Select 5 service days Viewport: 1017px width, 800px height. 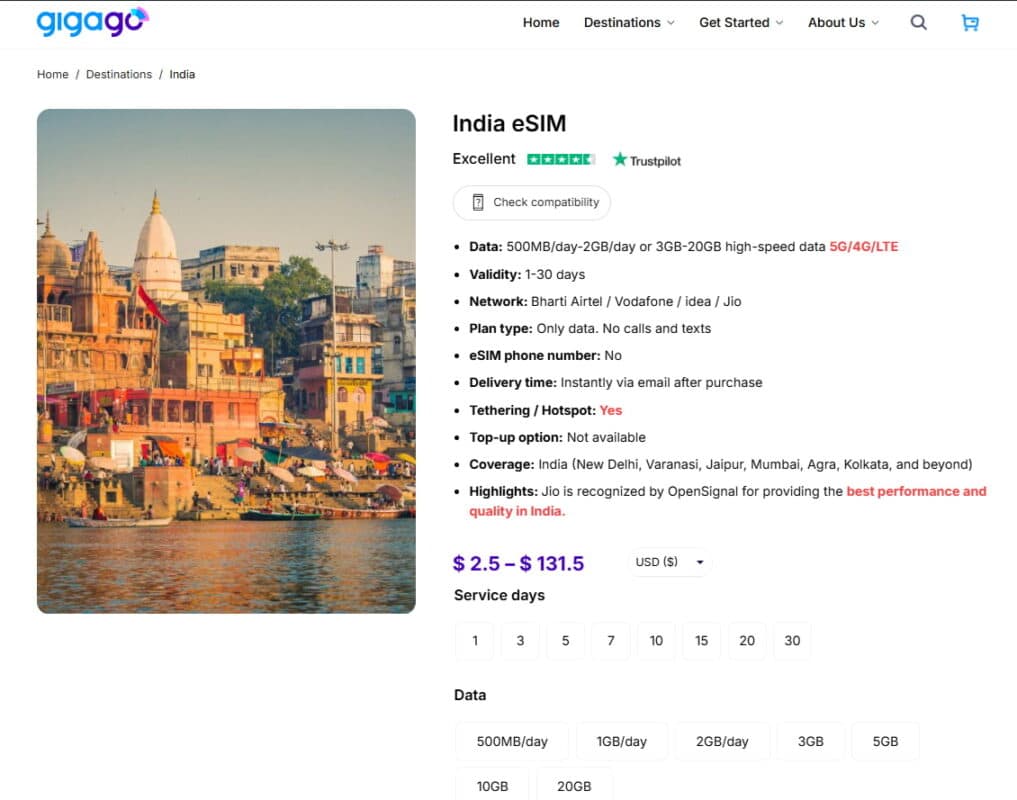pos(566,641)
